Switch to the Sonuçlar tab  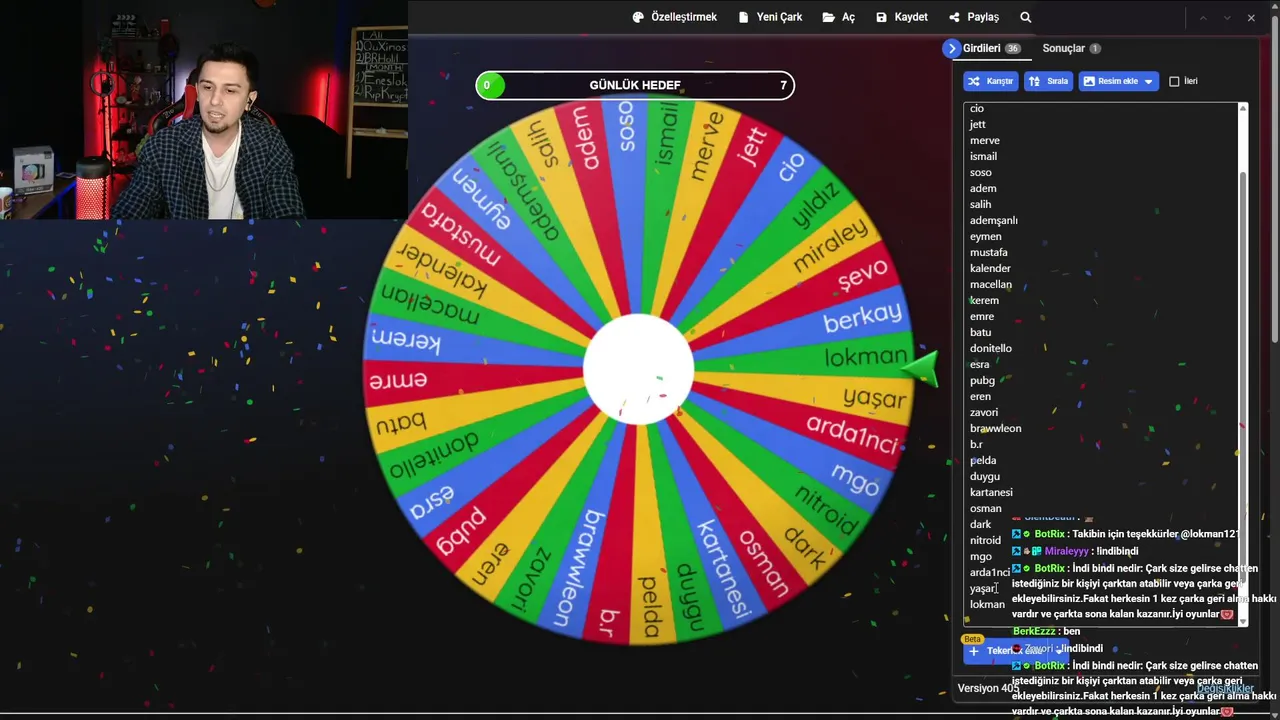tap(1071, 48)
